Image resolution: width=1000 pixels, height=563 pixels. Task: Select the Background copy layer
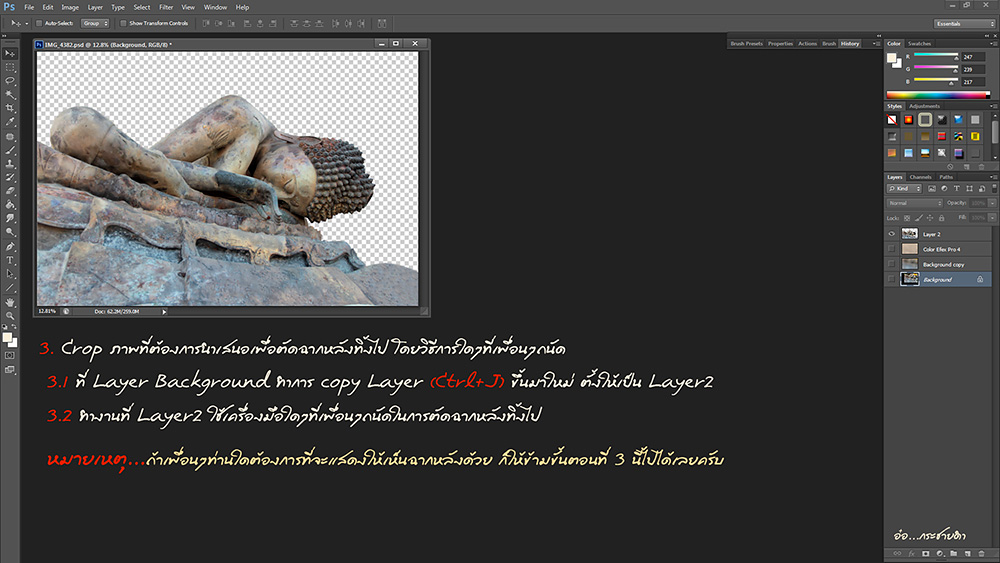pyautogui.click(x=943, y=264)
